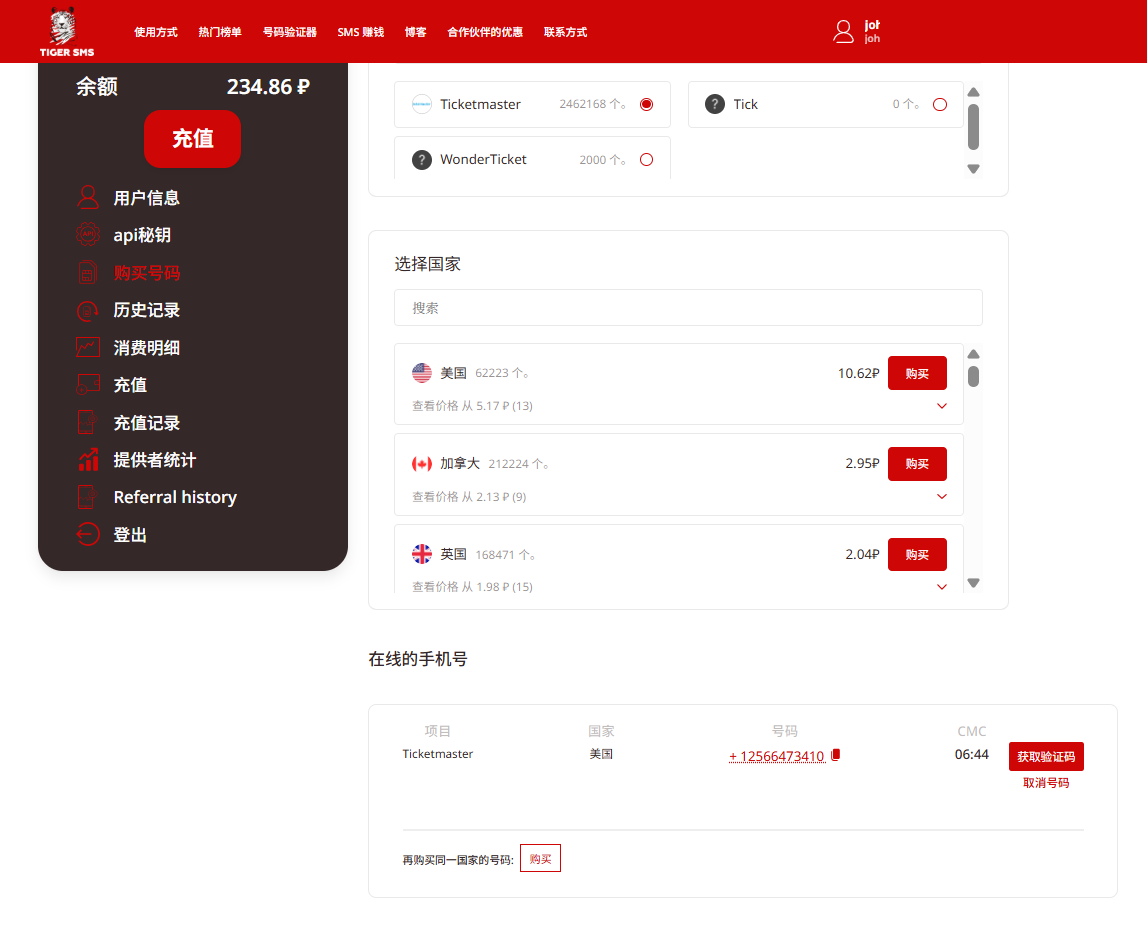Open 充值记录 in the sidebar
The height and width of the screenshot is (927, 1147).
pos(146,423)
